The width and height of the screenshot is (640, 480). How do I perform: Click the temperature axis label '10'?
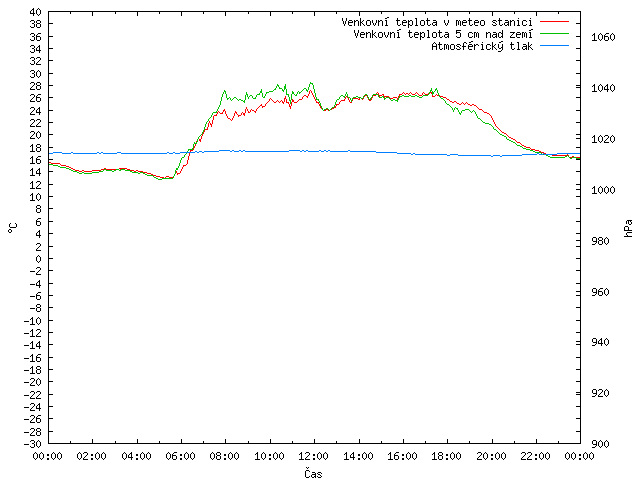(x=36, y=197)
